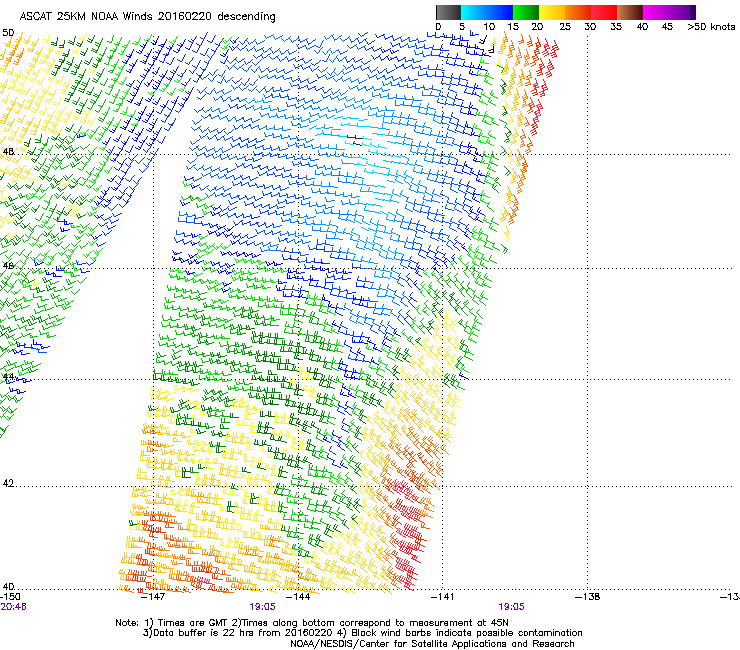The height and width of the screenshot is (650, 740).
Task: Select the '15' legend scale label
Action: click(513, 27)
